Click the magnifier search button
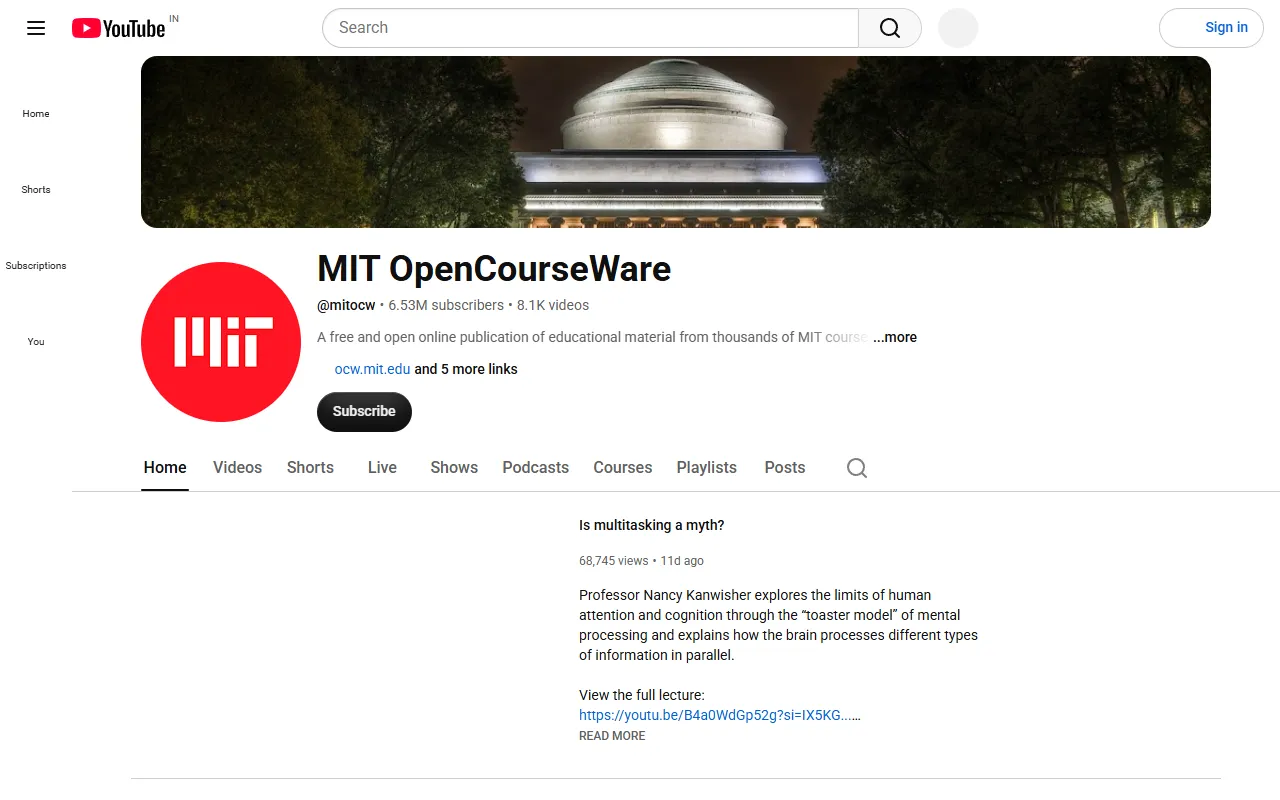This screenshot has width=1280, height=800. (x=890, y=28)
